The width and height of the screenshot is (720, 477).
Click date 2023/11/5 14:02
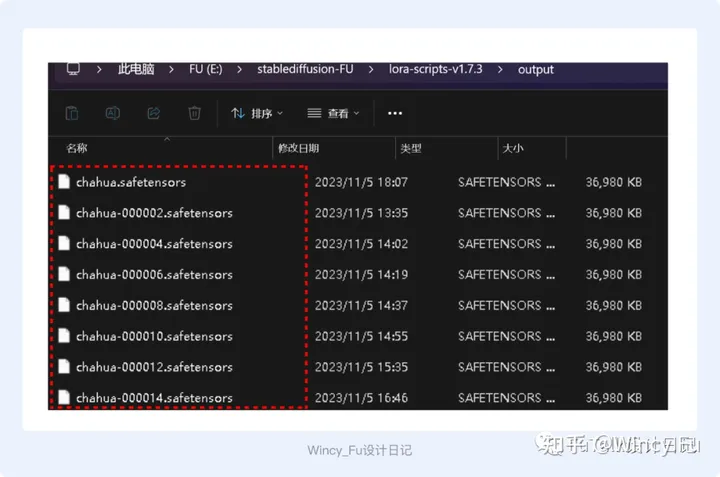pyautogui.click(x=361, y=244)
